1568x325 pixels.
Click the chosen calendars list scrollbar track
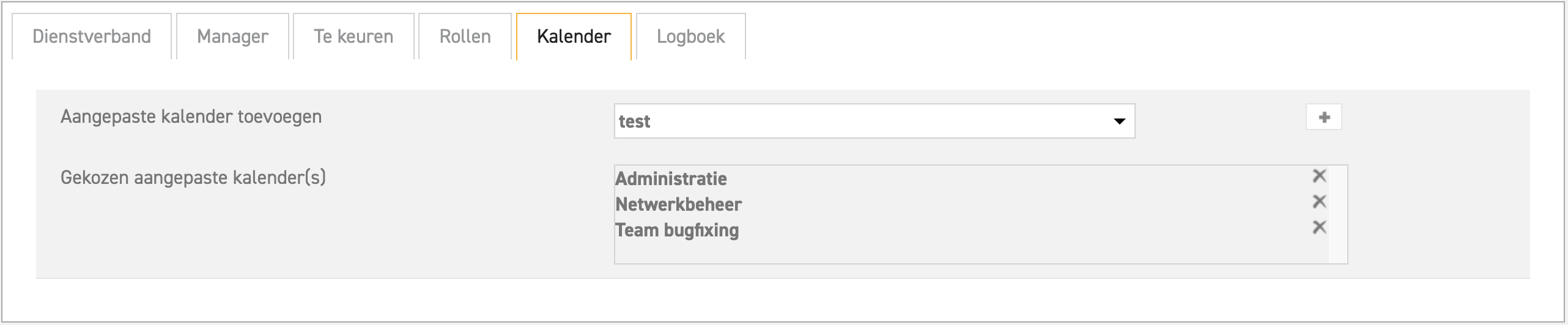tap(1337, 214)
